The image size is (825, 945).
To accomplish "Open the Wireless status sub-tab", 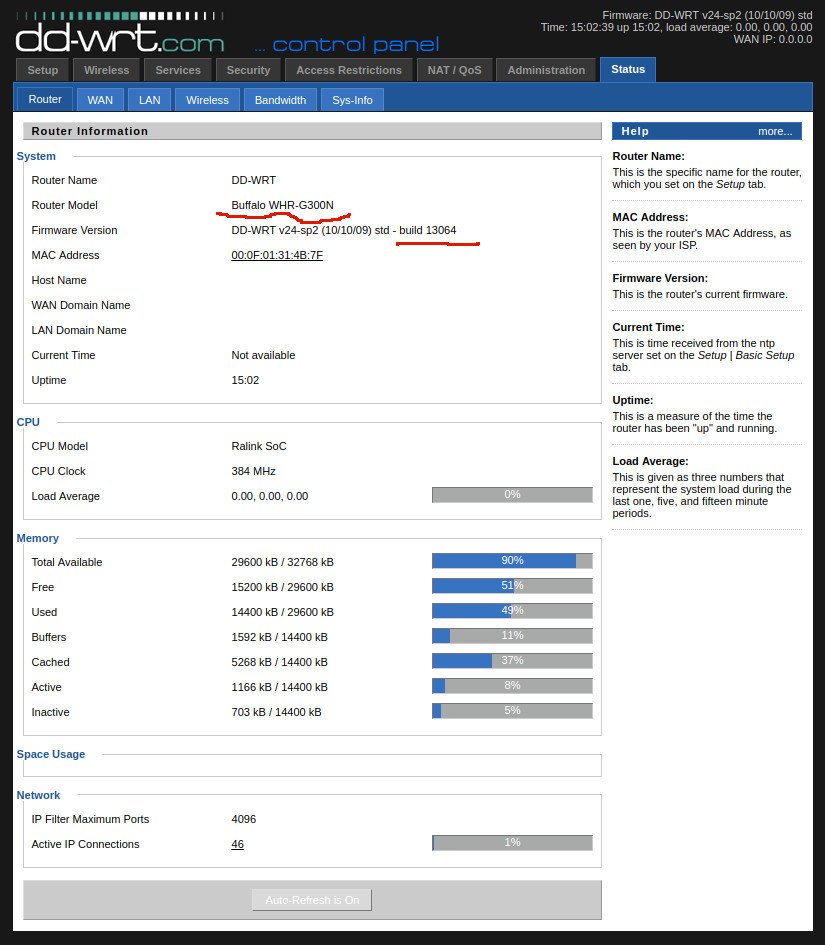I will pyautogui.click(x=207, y=100).
